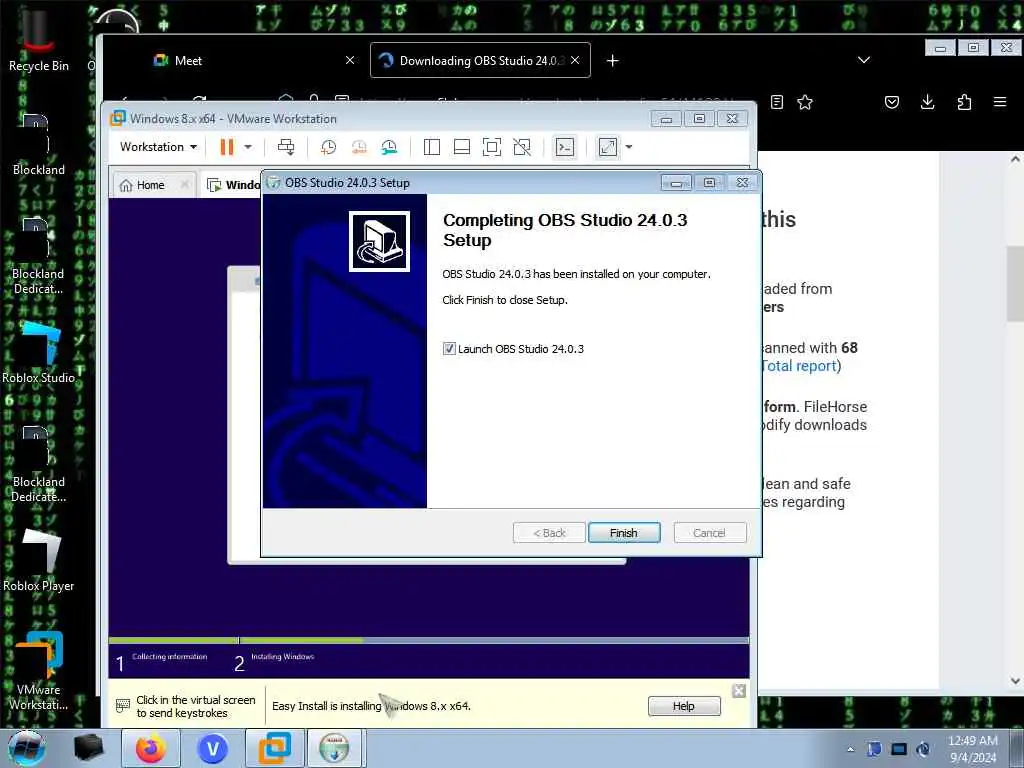This screenshot has height=768, width=1024.
Task: Open Snapshot Manager icon in VMware toolbar
Action: pos(389,147)
